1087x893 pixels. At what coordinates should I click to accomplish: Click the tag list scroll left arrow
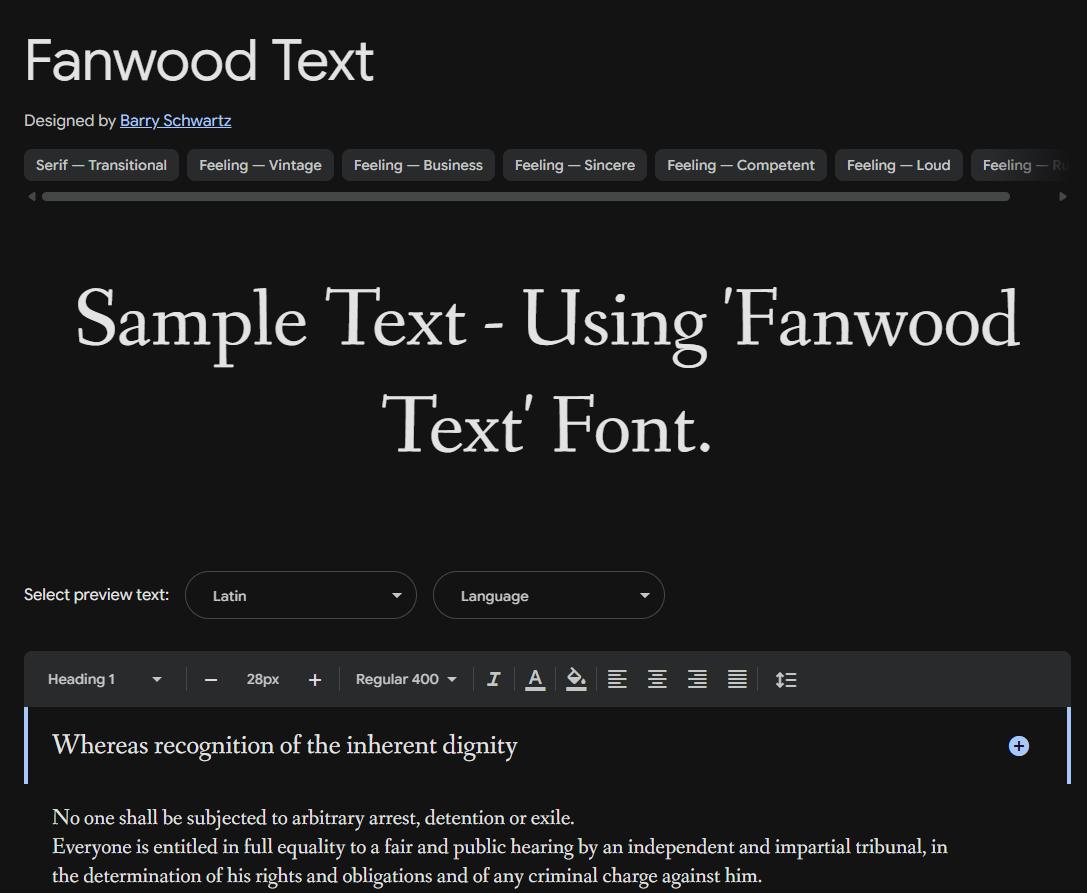tap(31, 197)
